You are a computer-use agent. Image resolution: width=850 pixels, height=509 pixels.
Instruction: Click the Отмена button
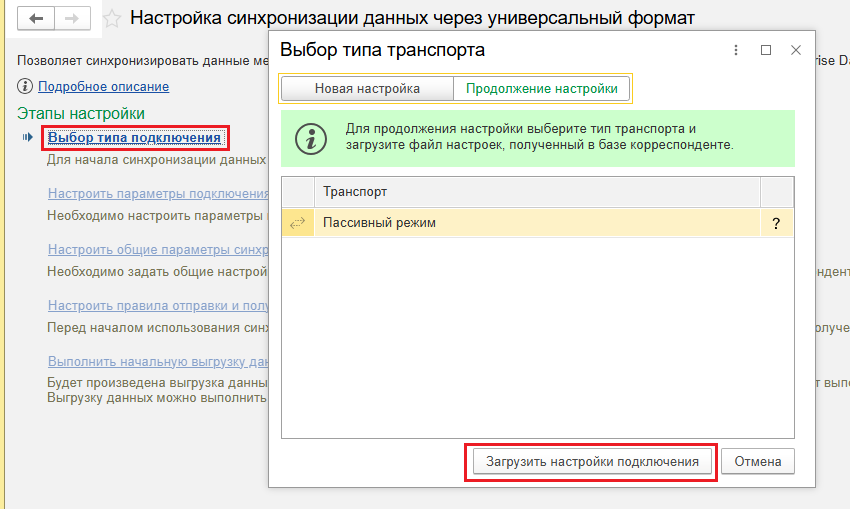[758, 461]
